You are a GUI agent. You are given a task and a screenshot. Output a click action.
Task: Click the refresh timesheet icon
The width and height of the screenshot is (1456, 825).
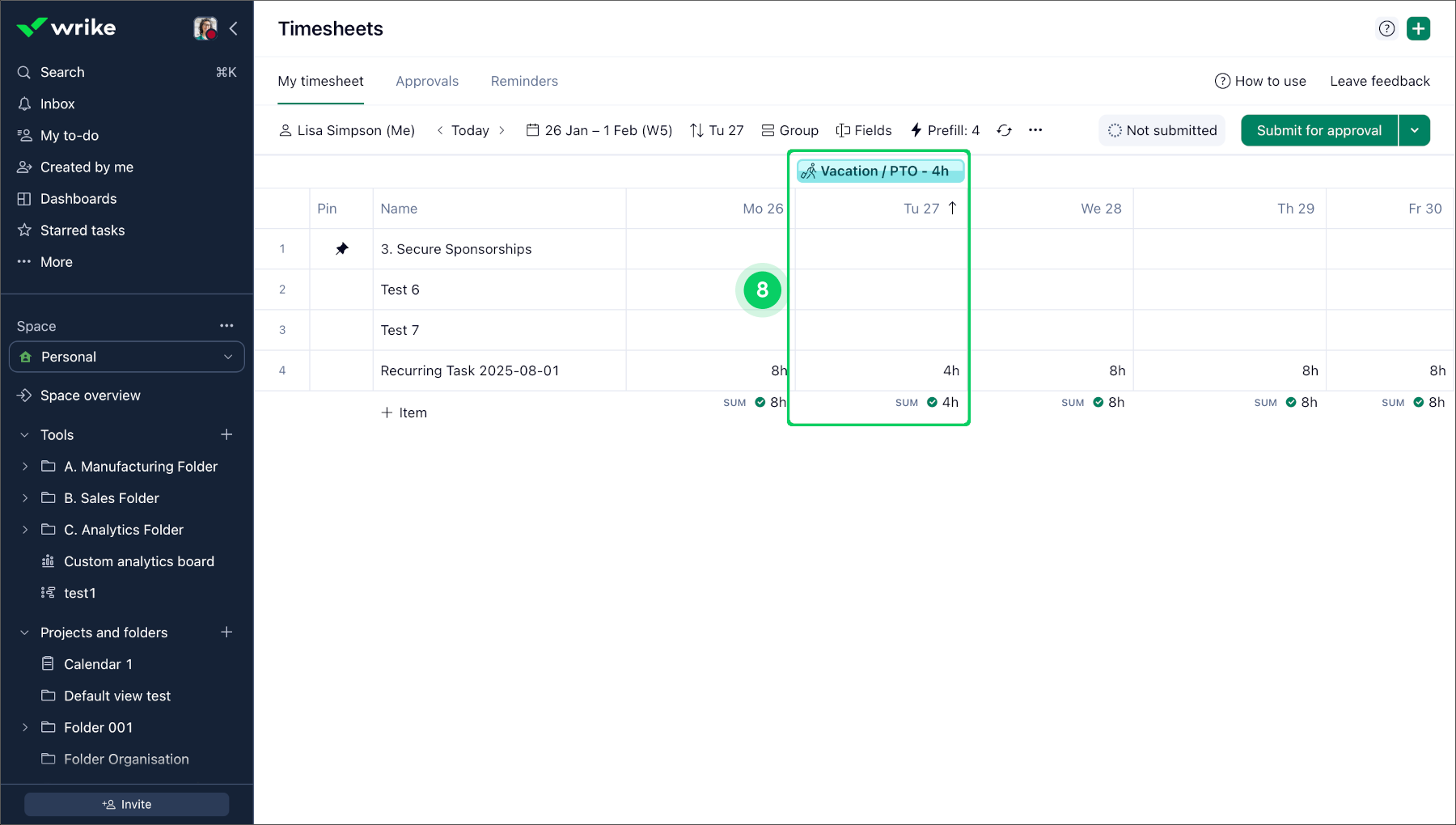tap(1004, 130)
